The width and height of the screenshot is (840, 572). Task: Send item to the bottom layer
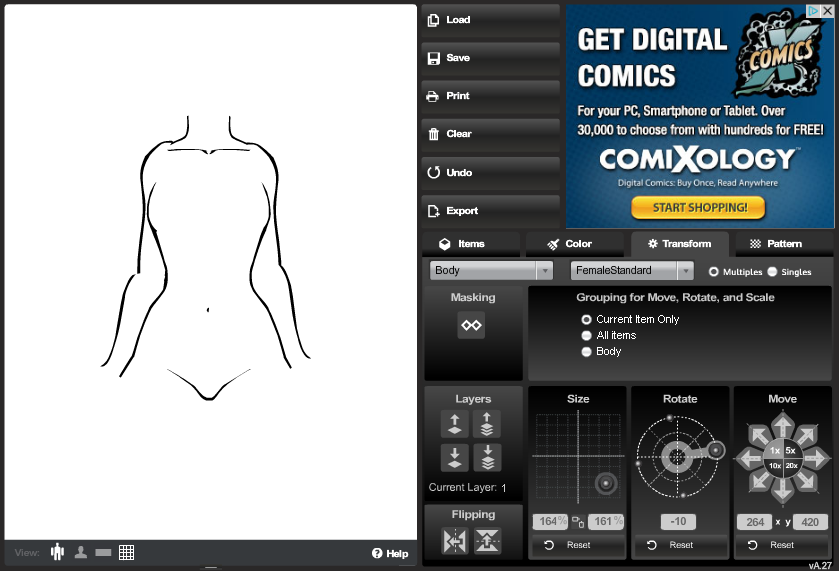click(487, 457)
